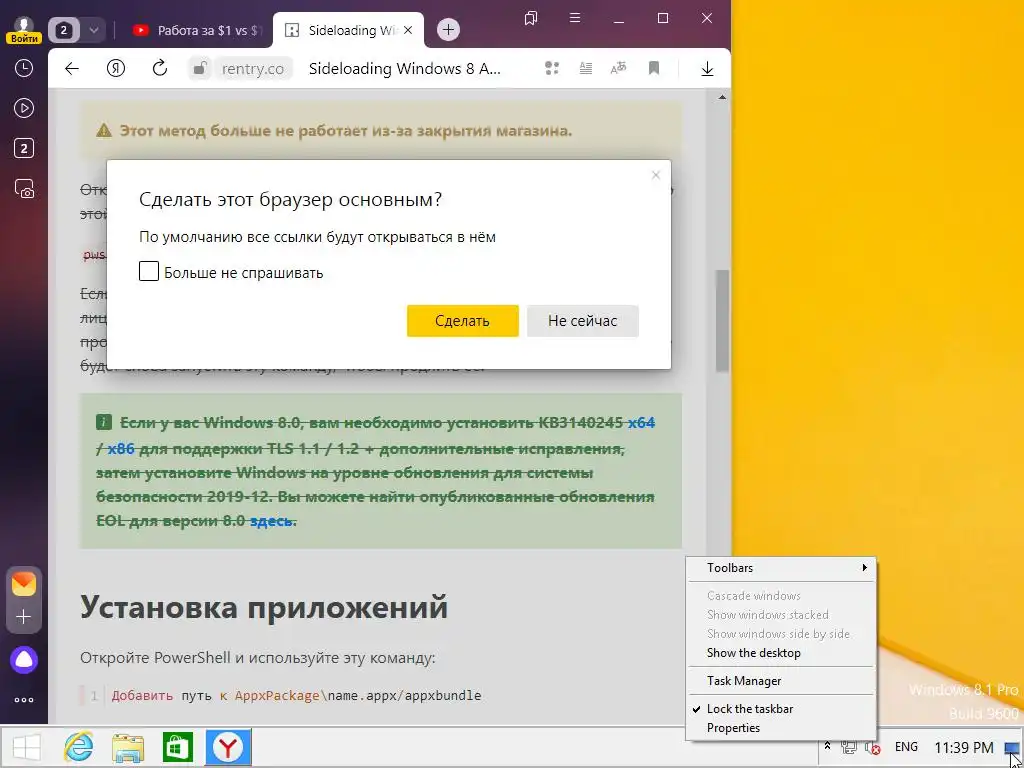1024x768 pixels.
Task: Expand Toolbars submenu
Action: (x=780, y=568)
